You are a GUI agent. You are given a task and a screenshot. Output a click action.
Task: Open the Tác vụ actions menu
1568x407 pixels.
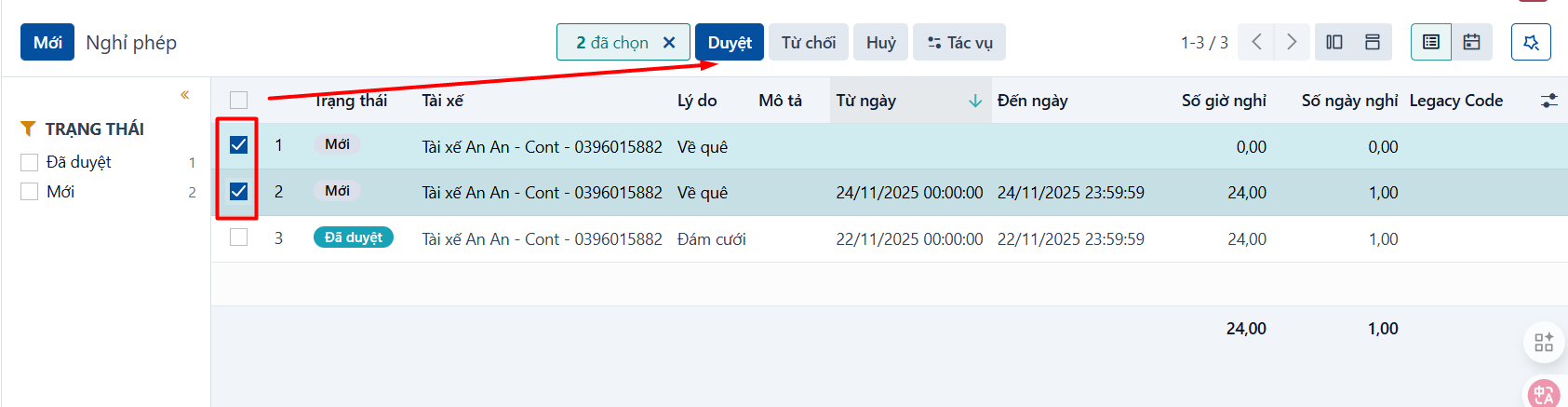tap(959, 42)
